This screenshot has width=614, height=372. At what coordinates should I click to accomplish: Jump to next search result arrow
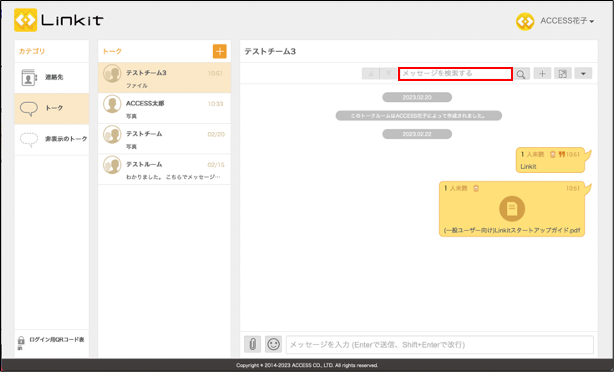pos(388,74)
